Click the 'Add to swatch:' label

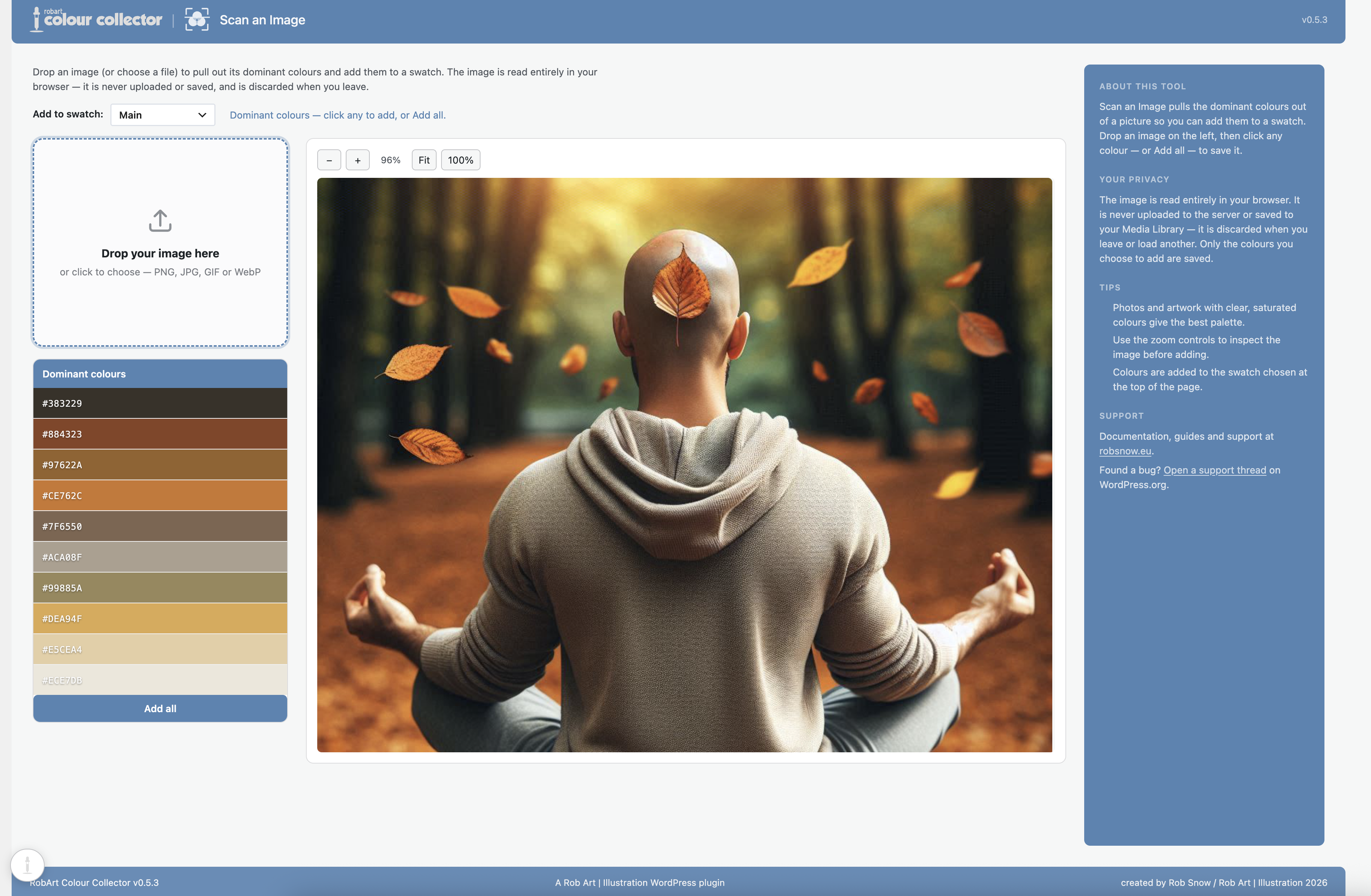point(68,114)
